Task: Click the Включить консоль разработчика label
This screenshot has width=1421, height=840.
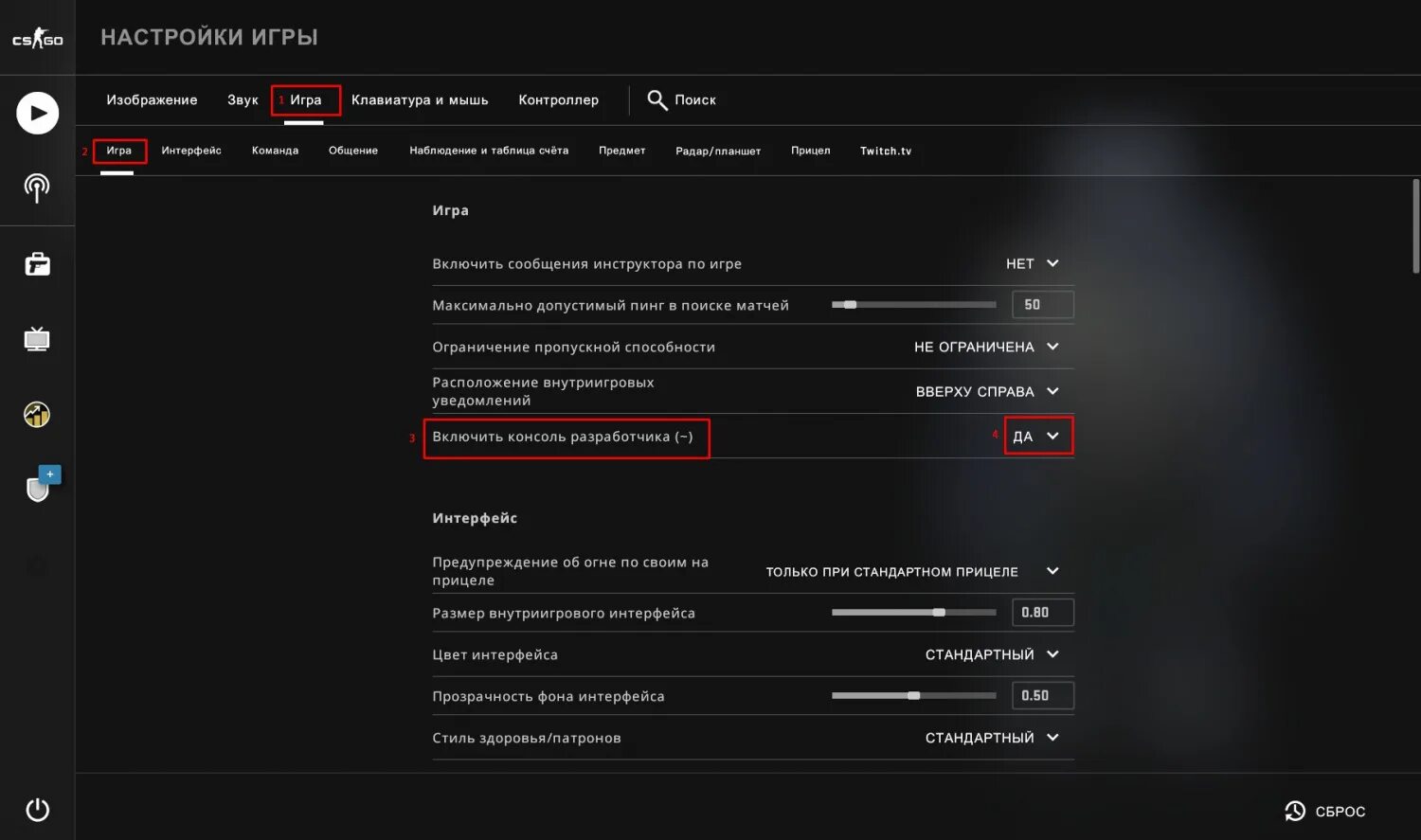Action: click(563, 437)
